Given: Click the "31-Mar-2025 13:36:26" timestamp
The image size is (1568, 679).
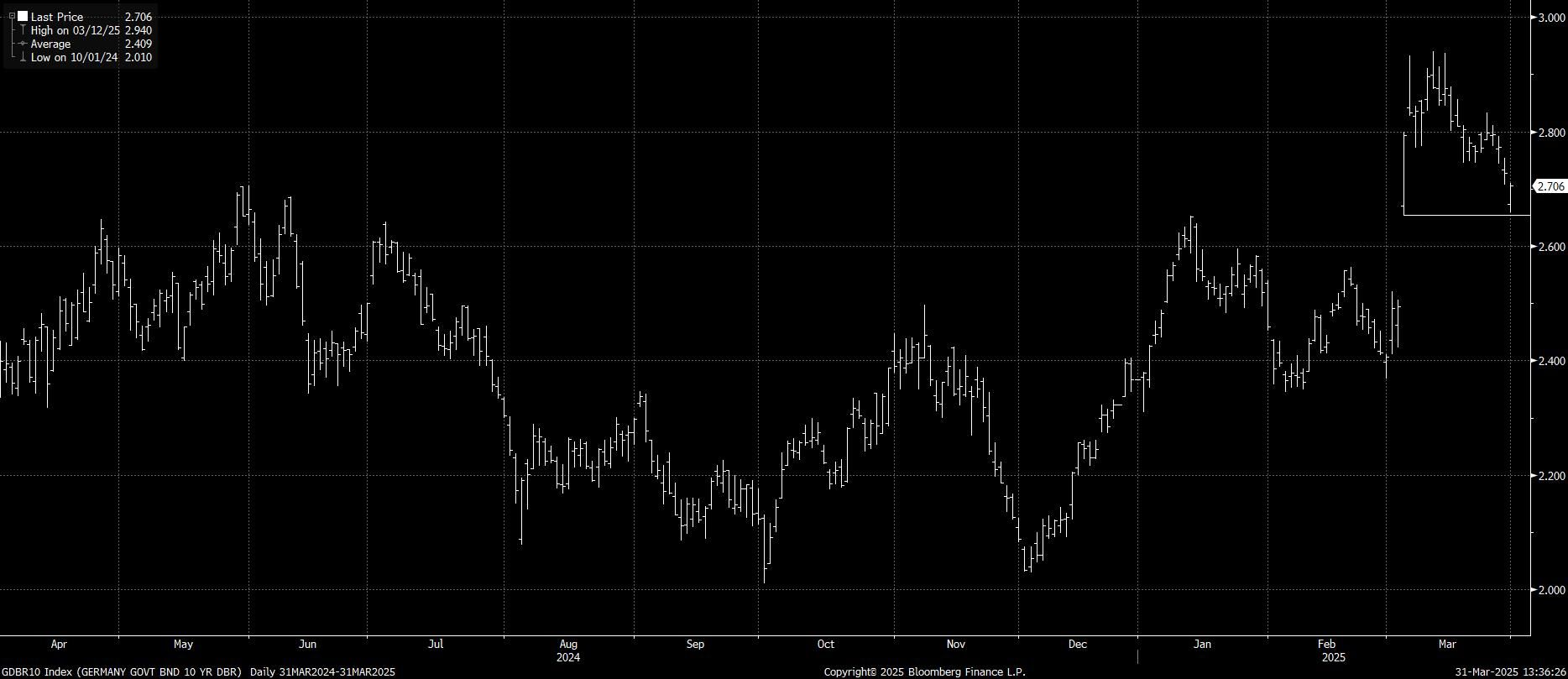Looking at the screenshot, I should 1510,671.
